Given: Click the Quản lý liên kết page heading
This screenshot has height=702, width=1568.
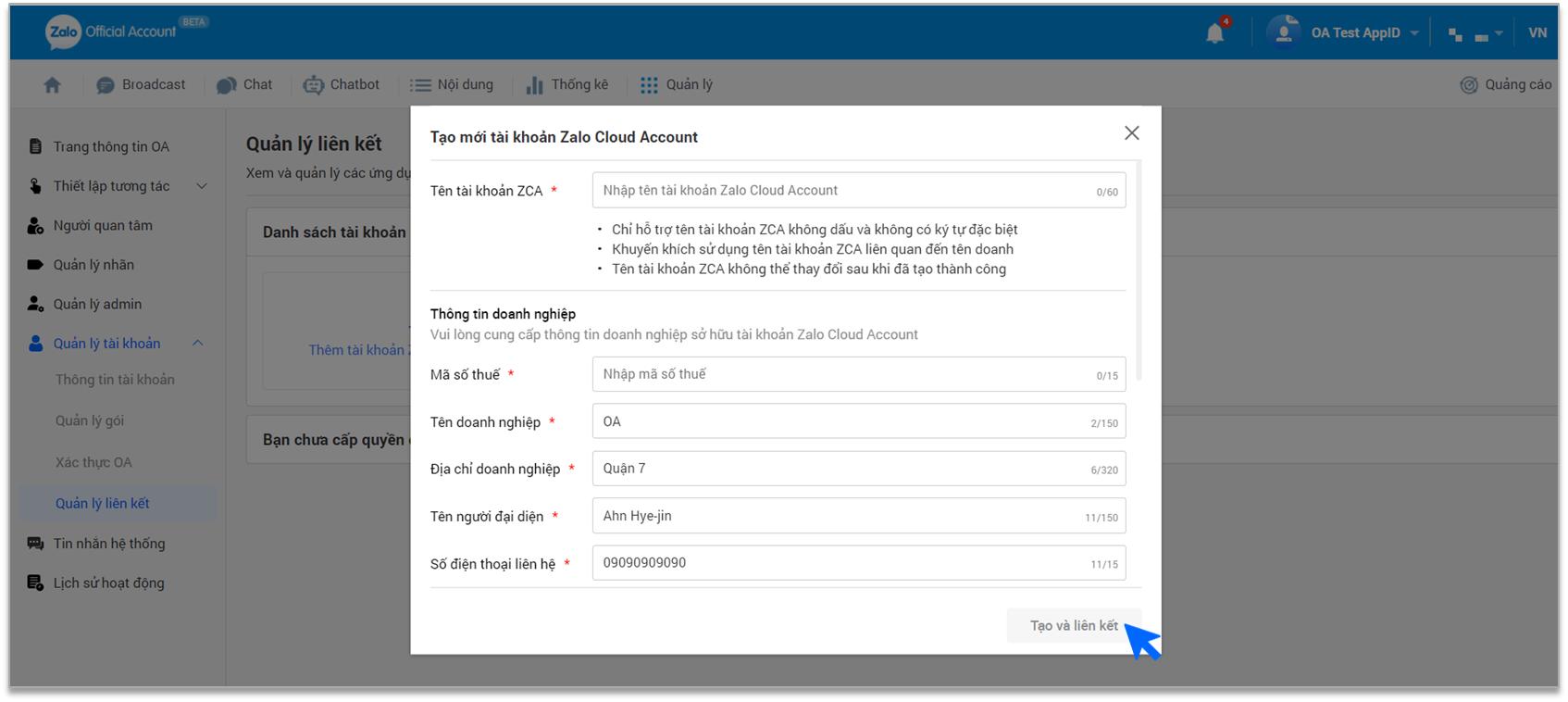Looking at the screenshot, I should (314, 144).
